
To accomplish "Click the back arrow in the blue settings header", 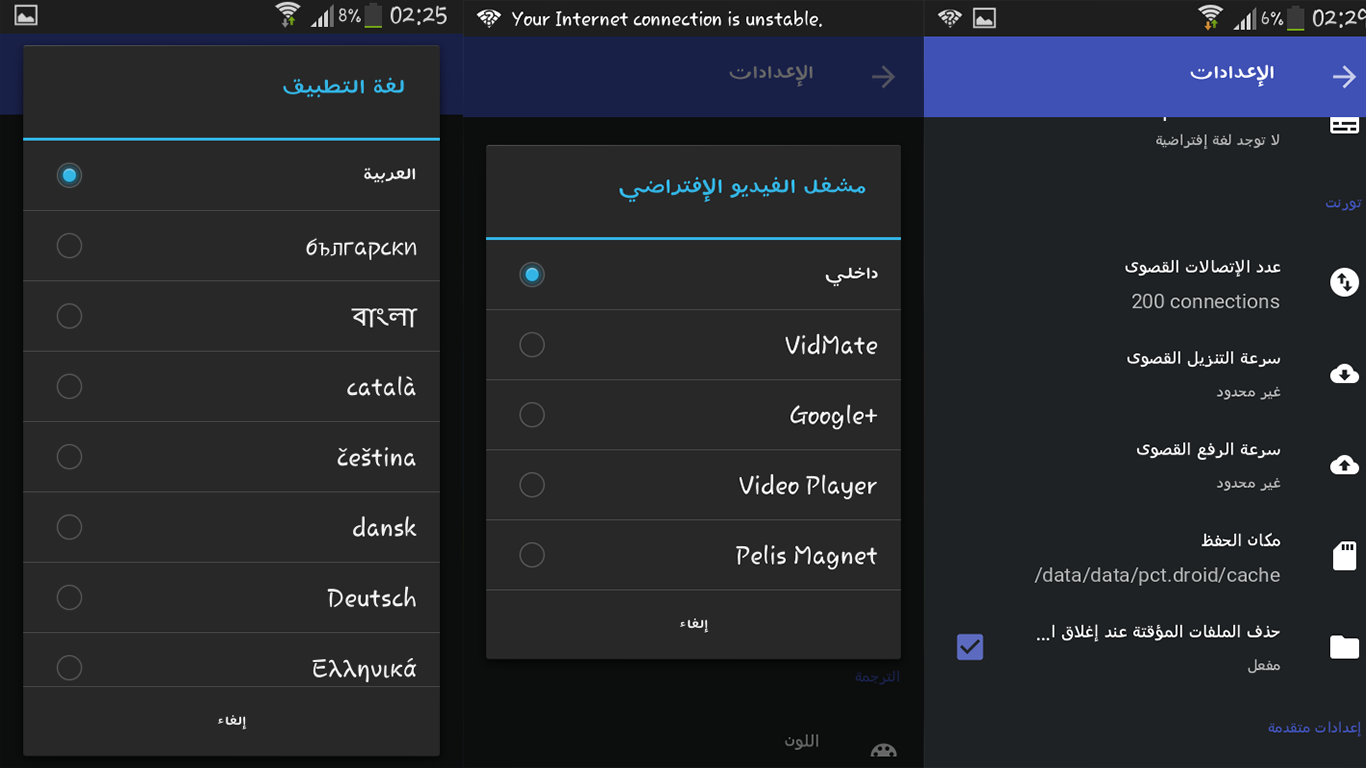I will [x=1343, y=76].
